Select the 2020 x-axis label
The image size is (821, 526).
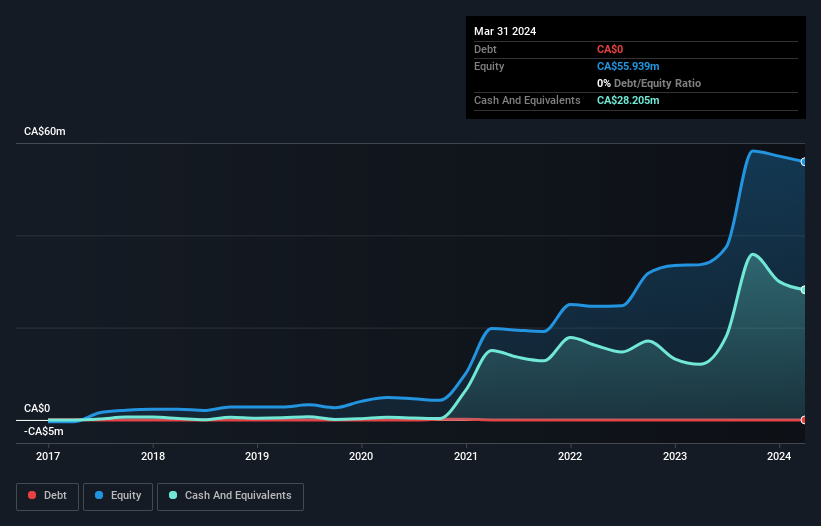[x=361, y=456]
